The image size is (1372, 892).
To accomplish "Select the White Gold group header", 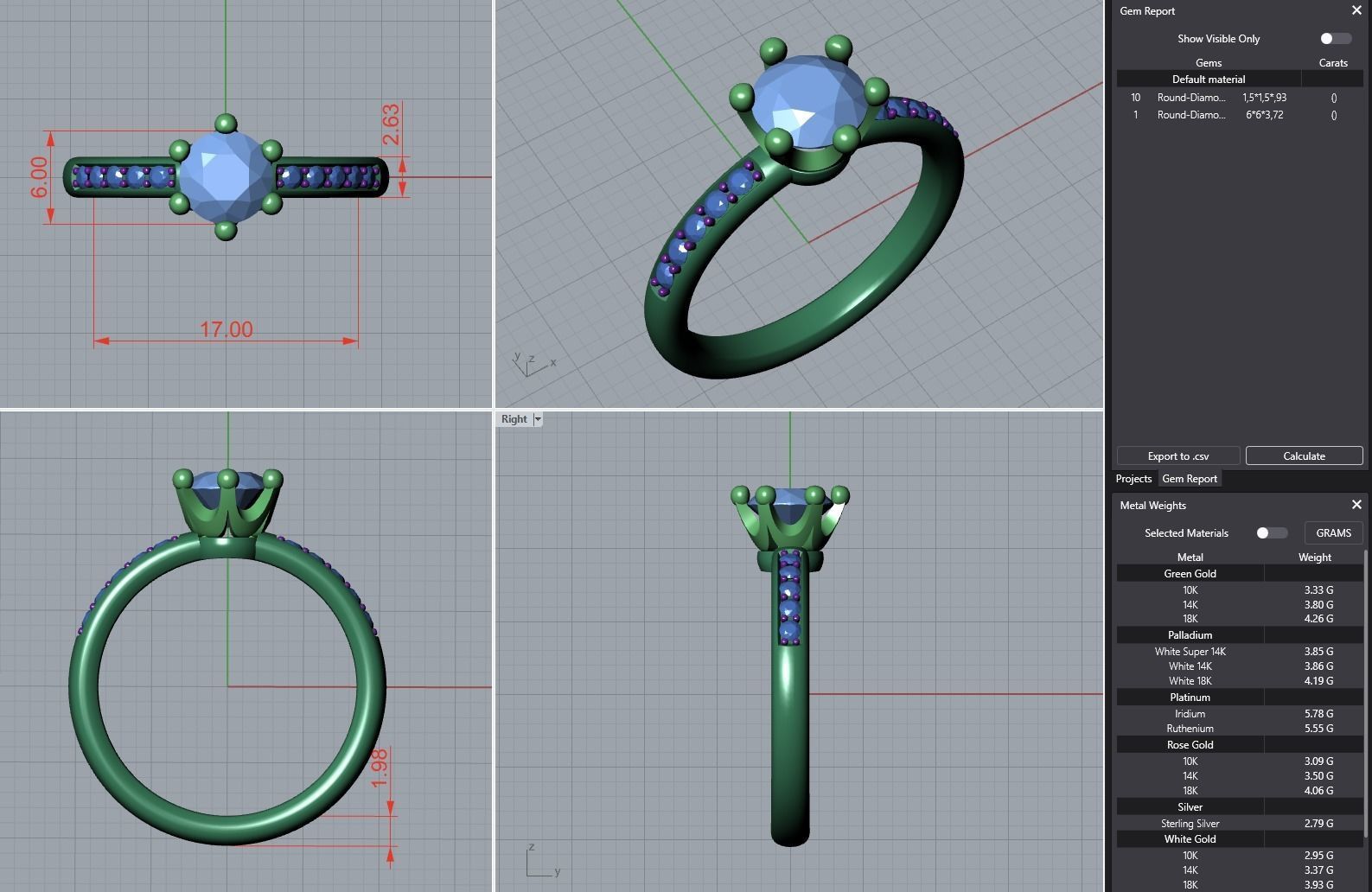I will click(1240, 838).
